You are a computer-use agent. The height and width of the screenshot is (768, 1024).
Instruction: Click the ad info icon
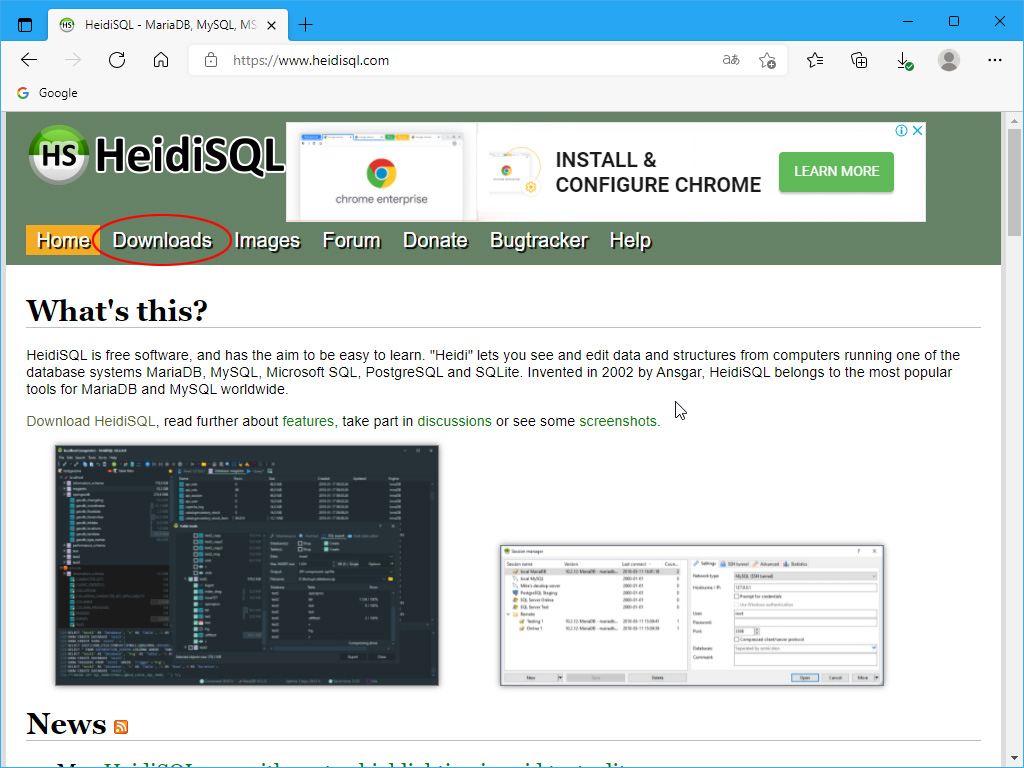coord(901,131)
